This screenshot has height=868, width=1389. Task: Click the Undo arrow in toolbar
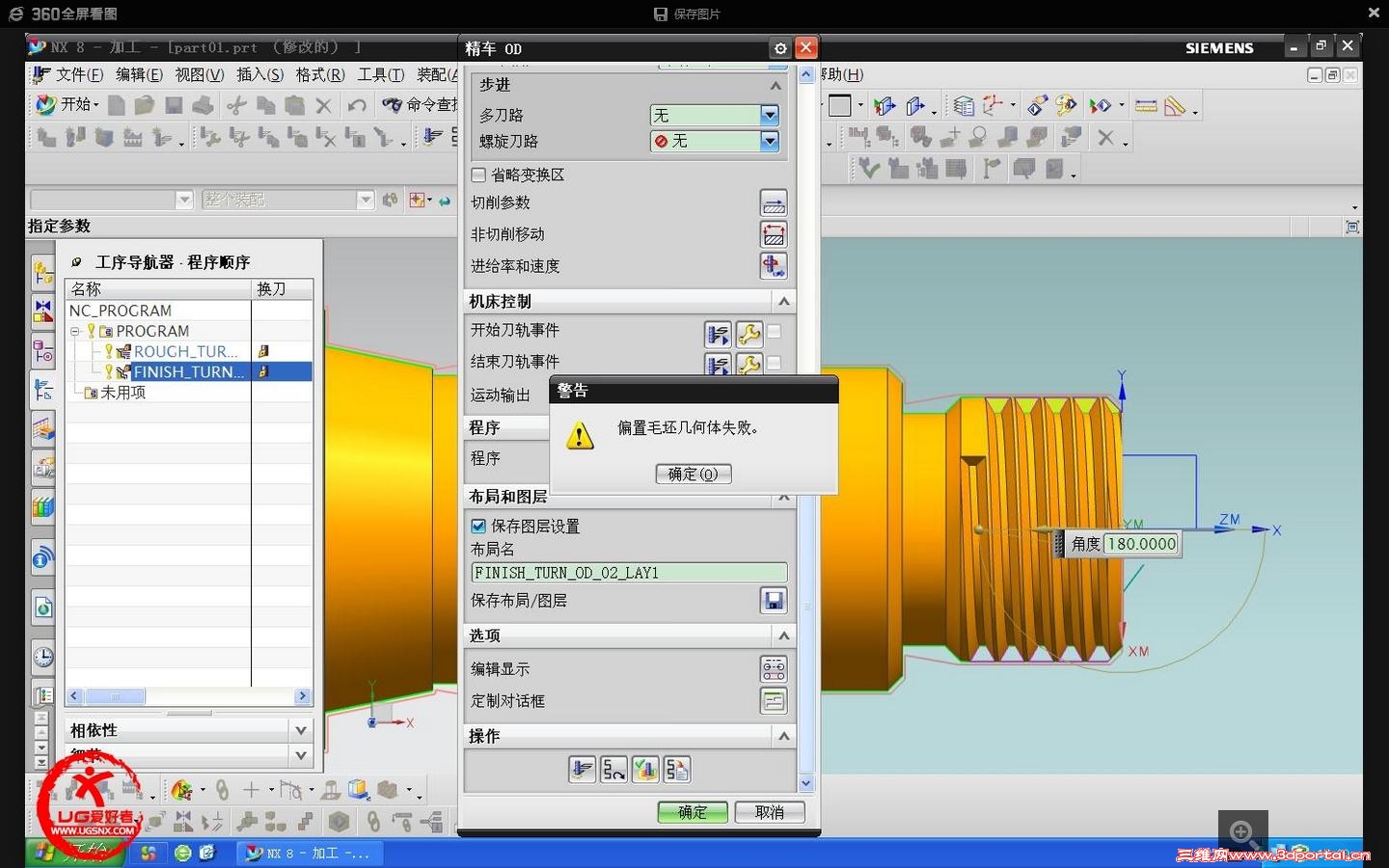point(357,105)
